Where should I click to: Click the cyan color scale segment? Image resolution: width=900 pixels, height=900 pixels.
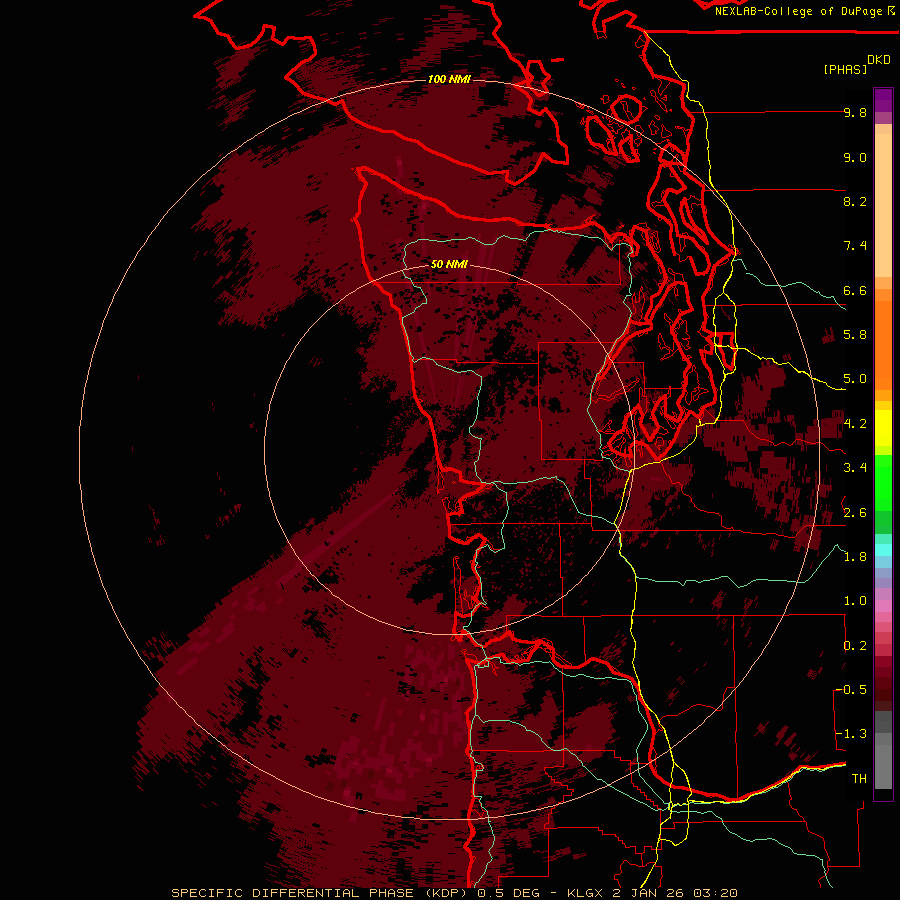883,549
